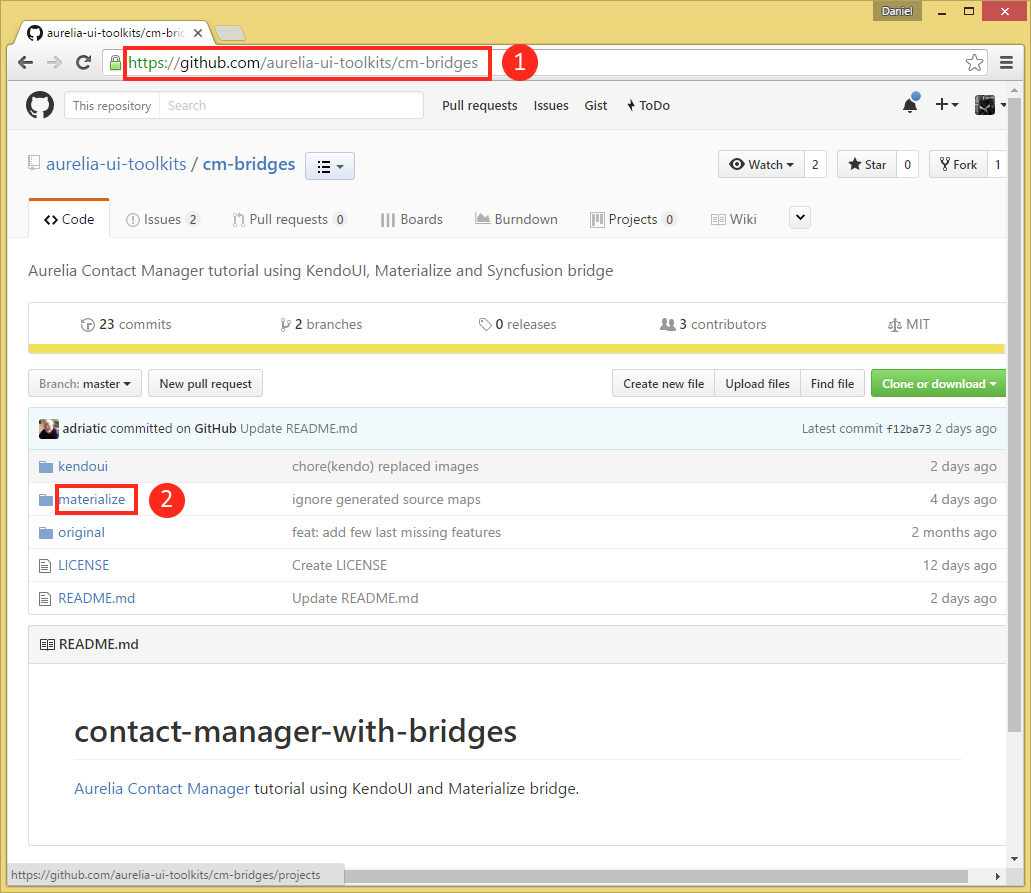This screenshot has width=1031, height=893.
Task: Click Aurelia Contact Manager link
Action: [162, 788]
